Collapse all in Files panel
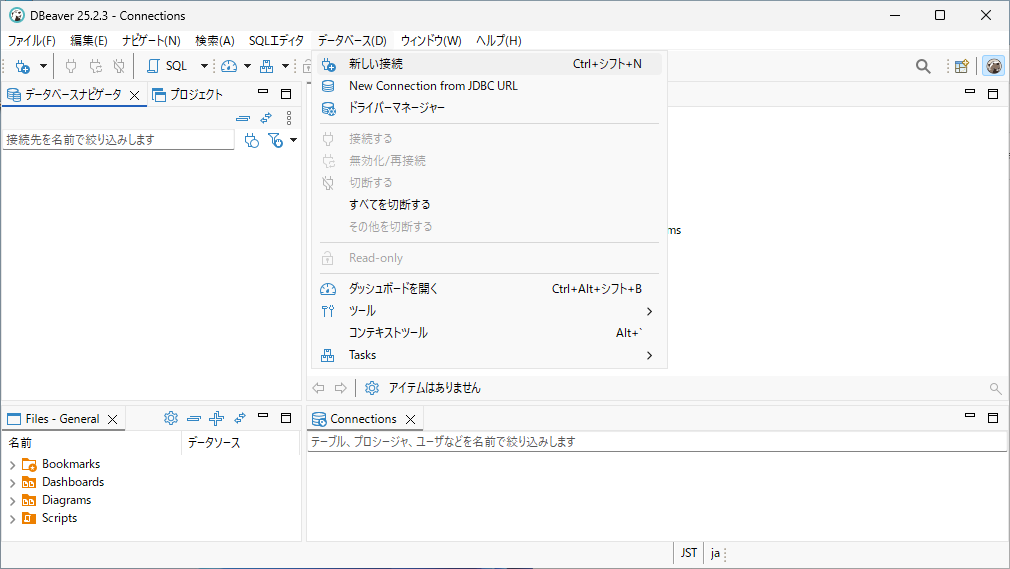Screen dimensions: 1010x569 (x=194, y=419)
